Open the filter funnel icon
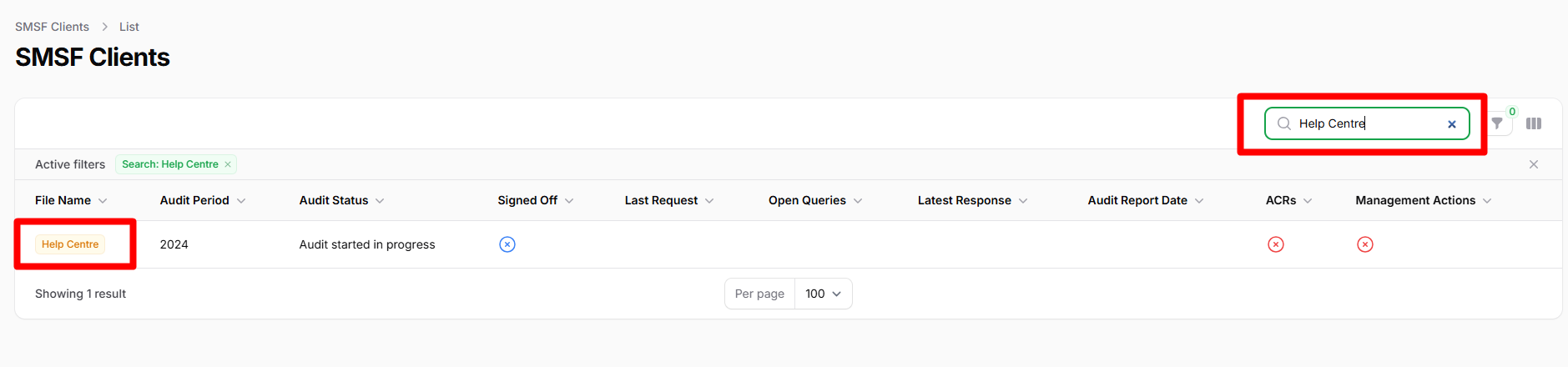Viewport: 1568px width, 367px height. click(1497, 123)
